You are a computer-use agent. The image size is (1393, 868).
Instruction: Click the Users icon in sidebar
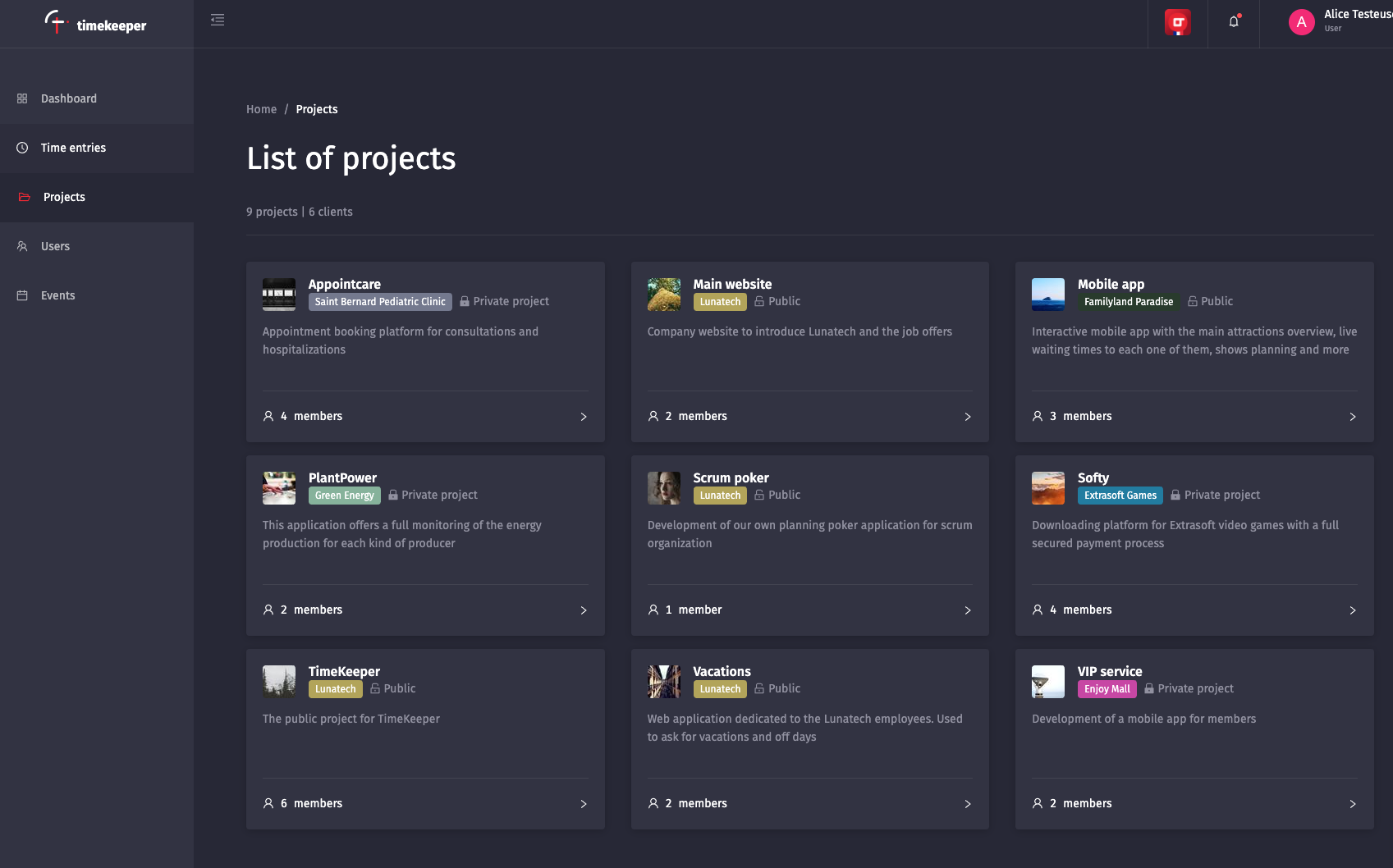pyautogui.click(x=22, y=246)
